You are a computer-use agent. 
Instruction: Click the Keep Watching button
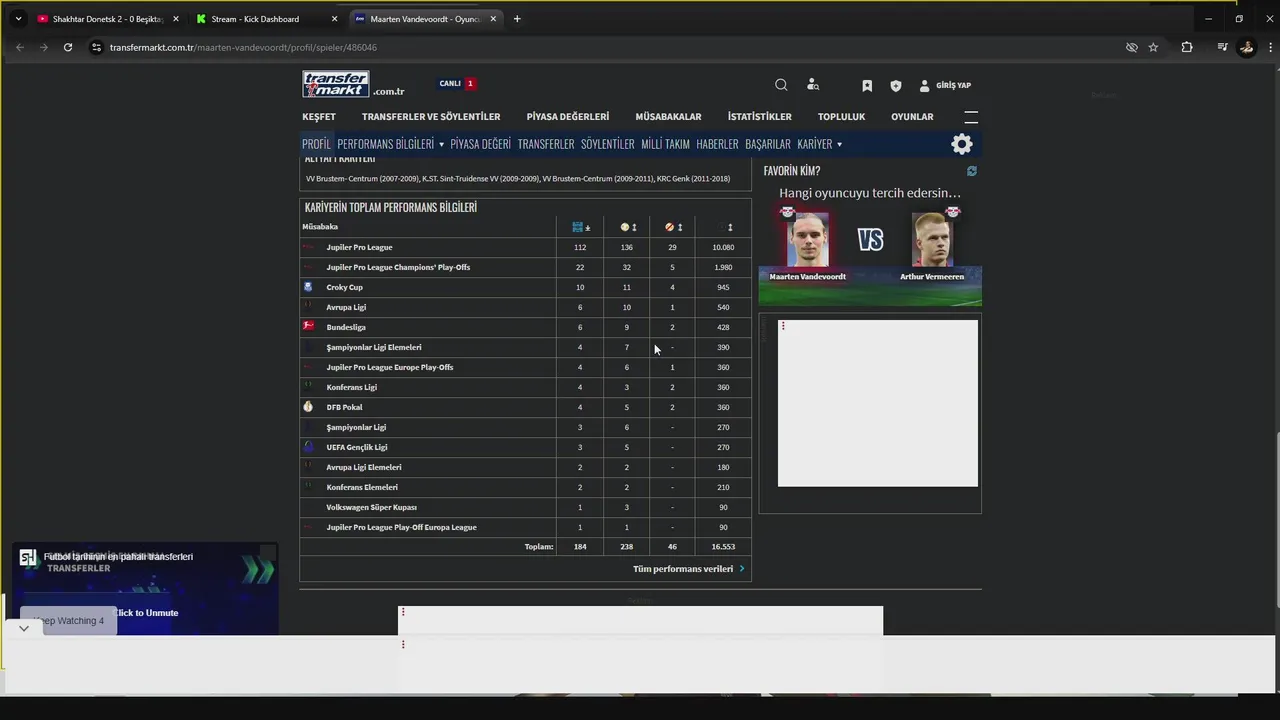(x=68, y=621)
